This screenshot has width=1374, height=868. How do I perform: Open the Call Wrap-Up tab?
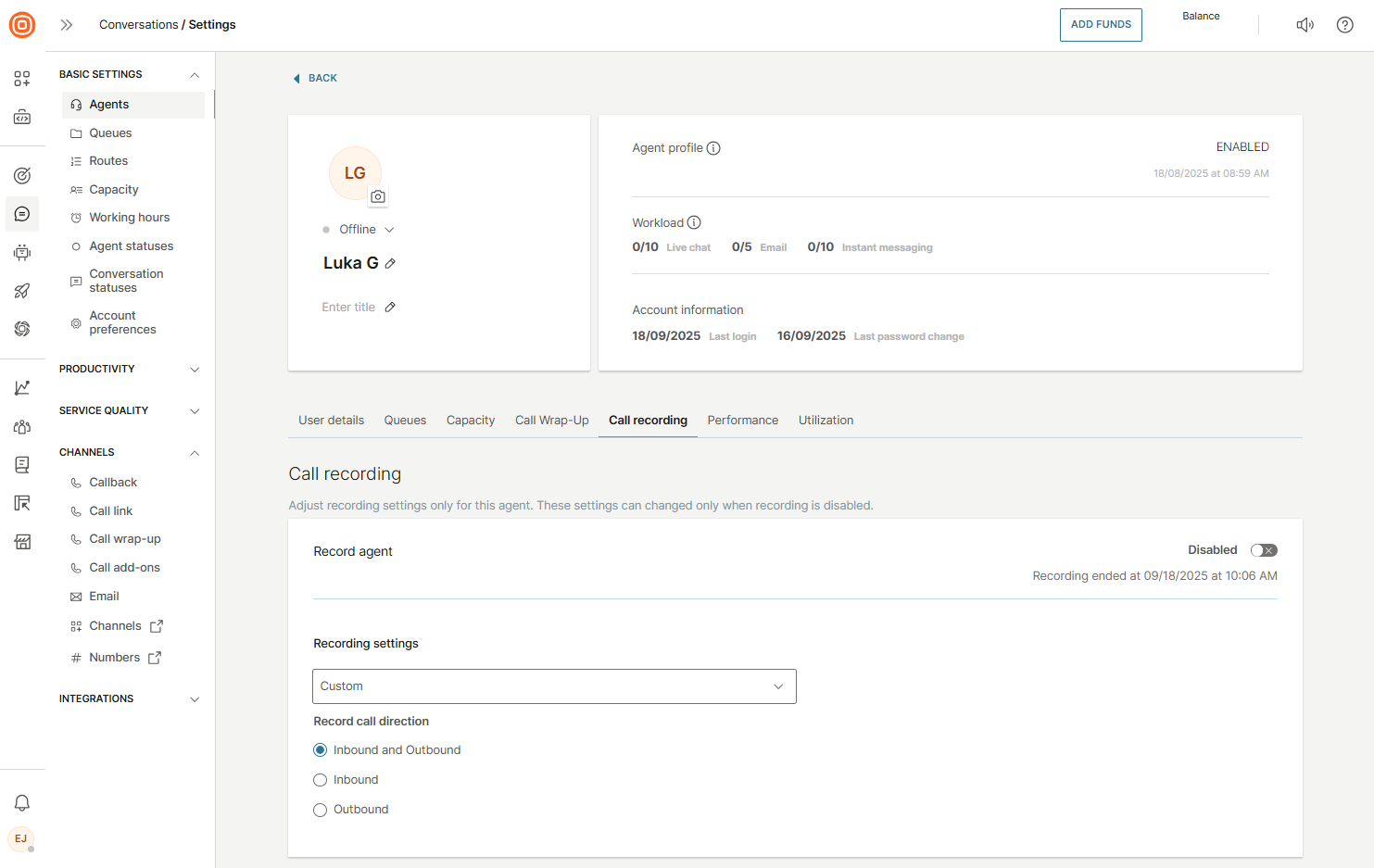(x=551, y=421)
